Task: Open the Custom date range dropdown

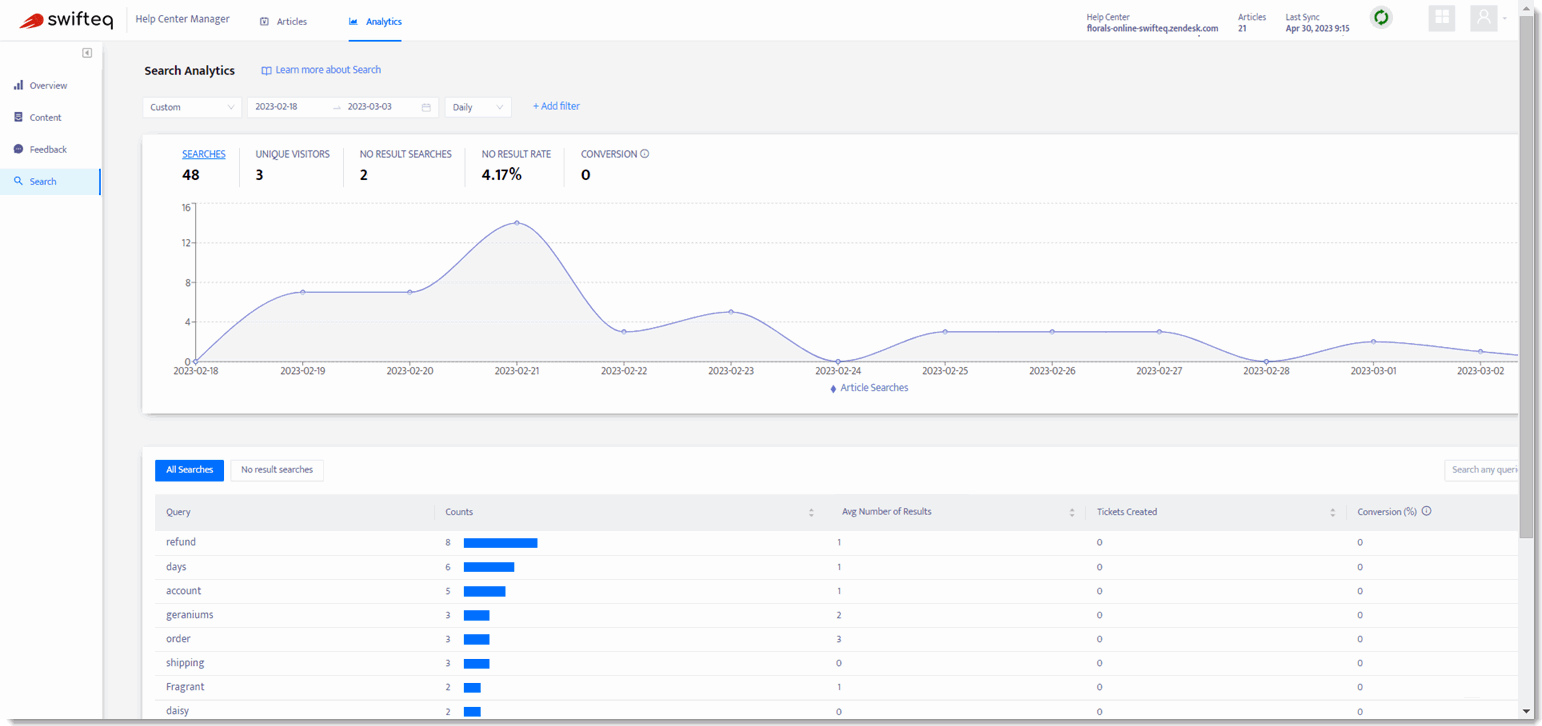Action: tap(191, 106)
